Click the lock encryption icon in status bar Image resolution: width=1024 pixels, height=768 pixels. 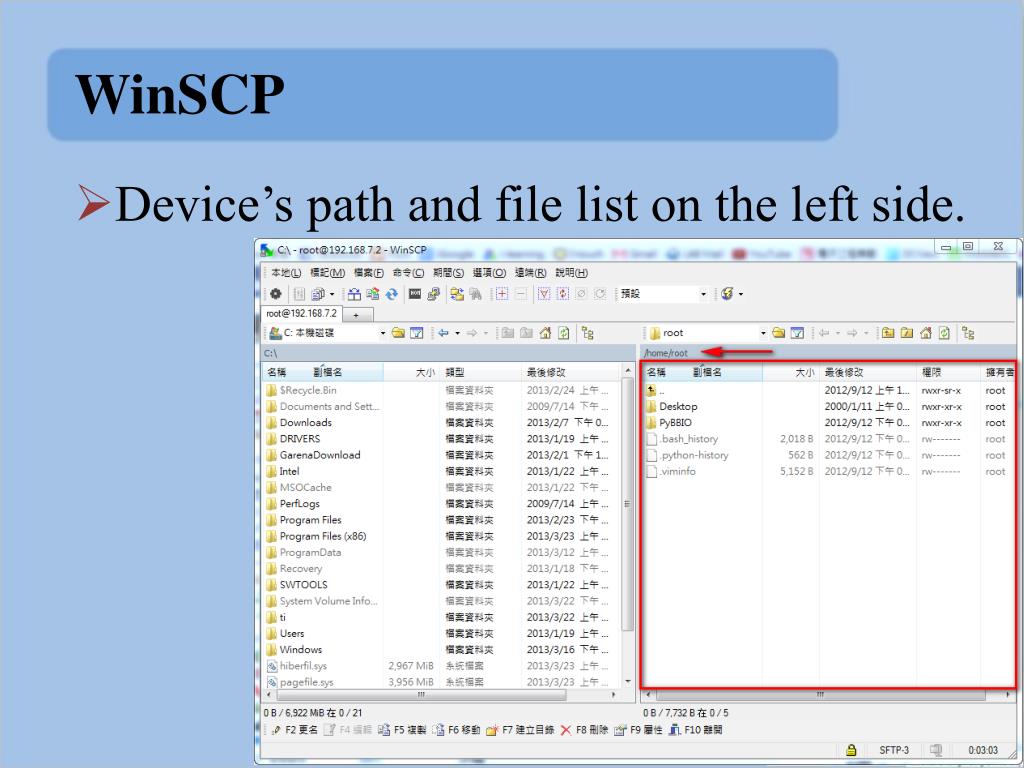point(851,750)
